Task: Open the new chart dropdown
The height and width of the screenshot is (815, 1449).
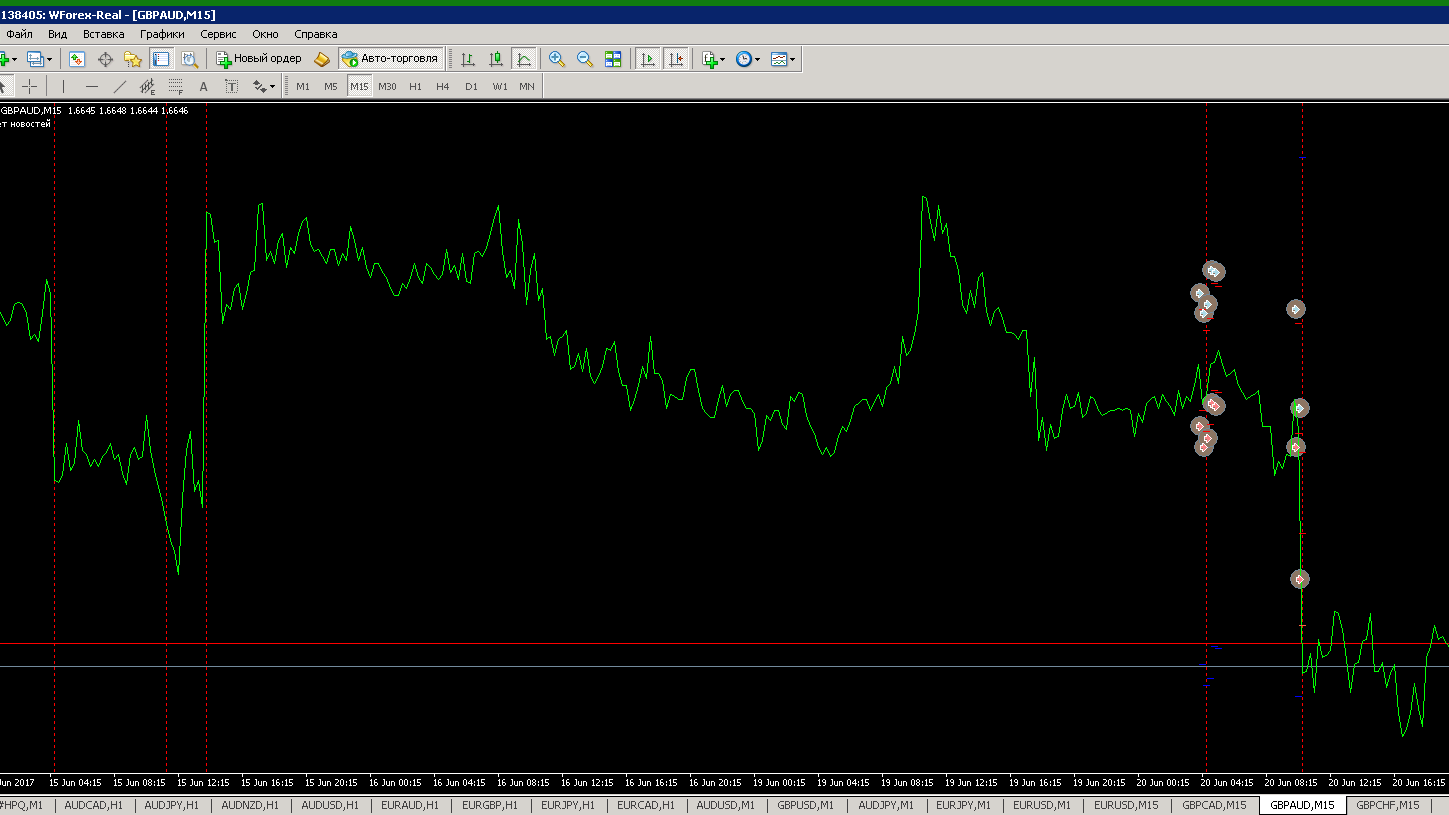Action: [8, 59]
